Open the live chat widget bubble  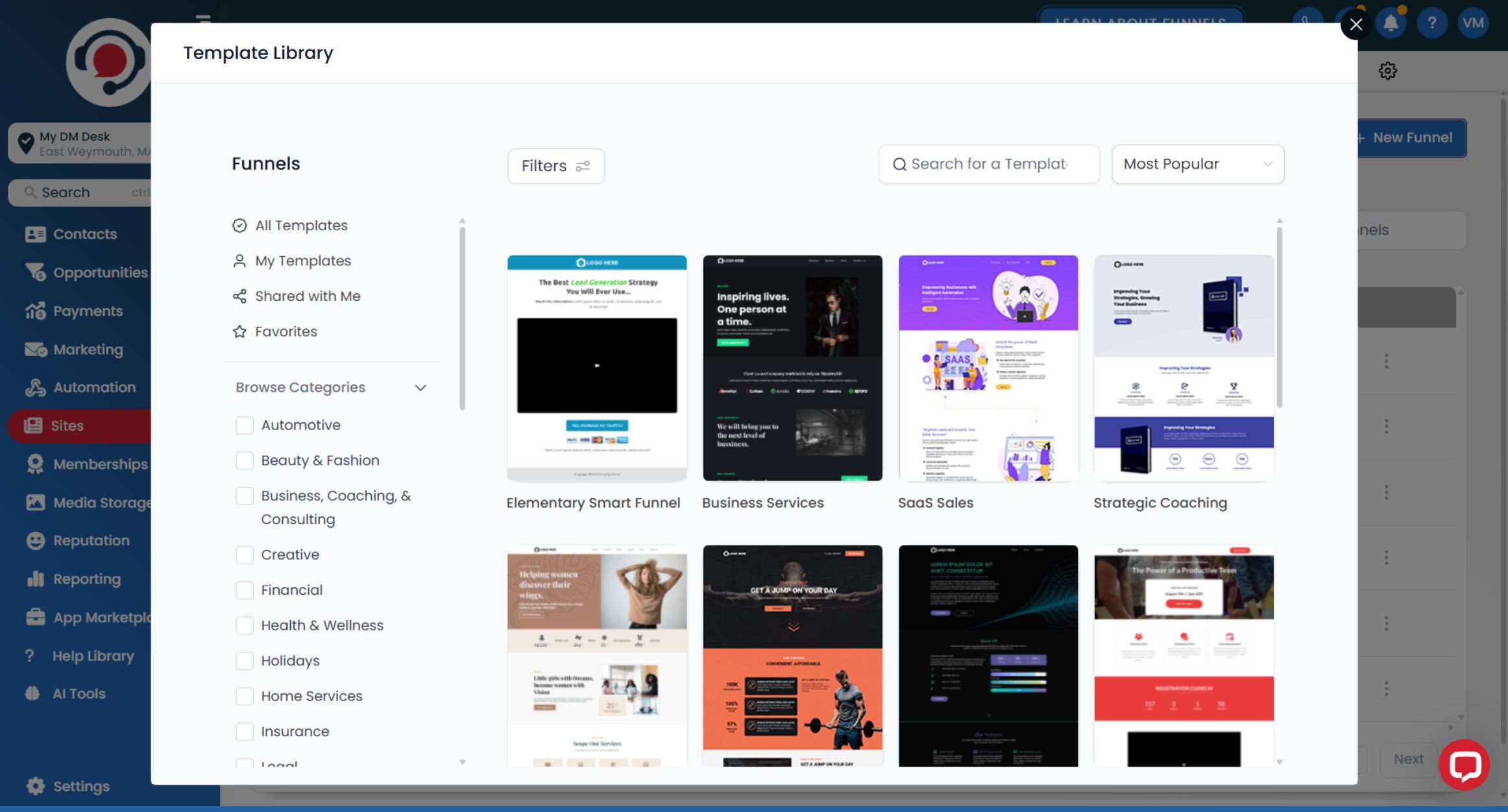coord(1464,765)
